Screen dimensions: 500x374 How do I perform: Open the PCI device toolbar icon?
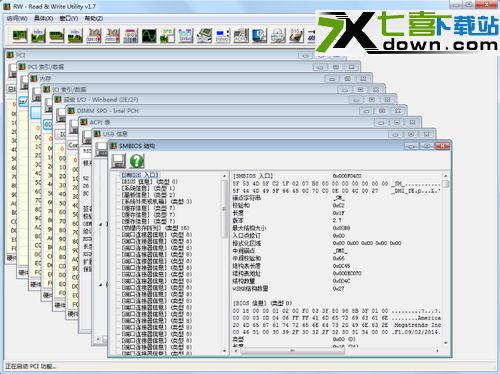point(20,36)
